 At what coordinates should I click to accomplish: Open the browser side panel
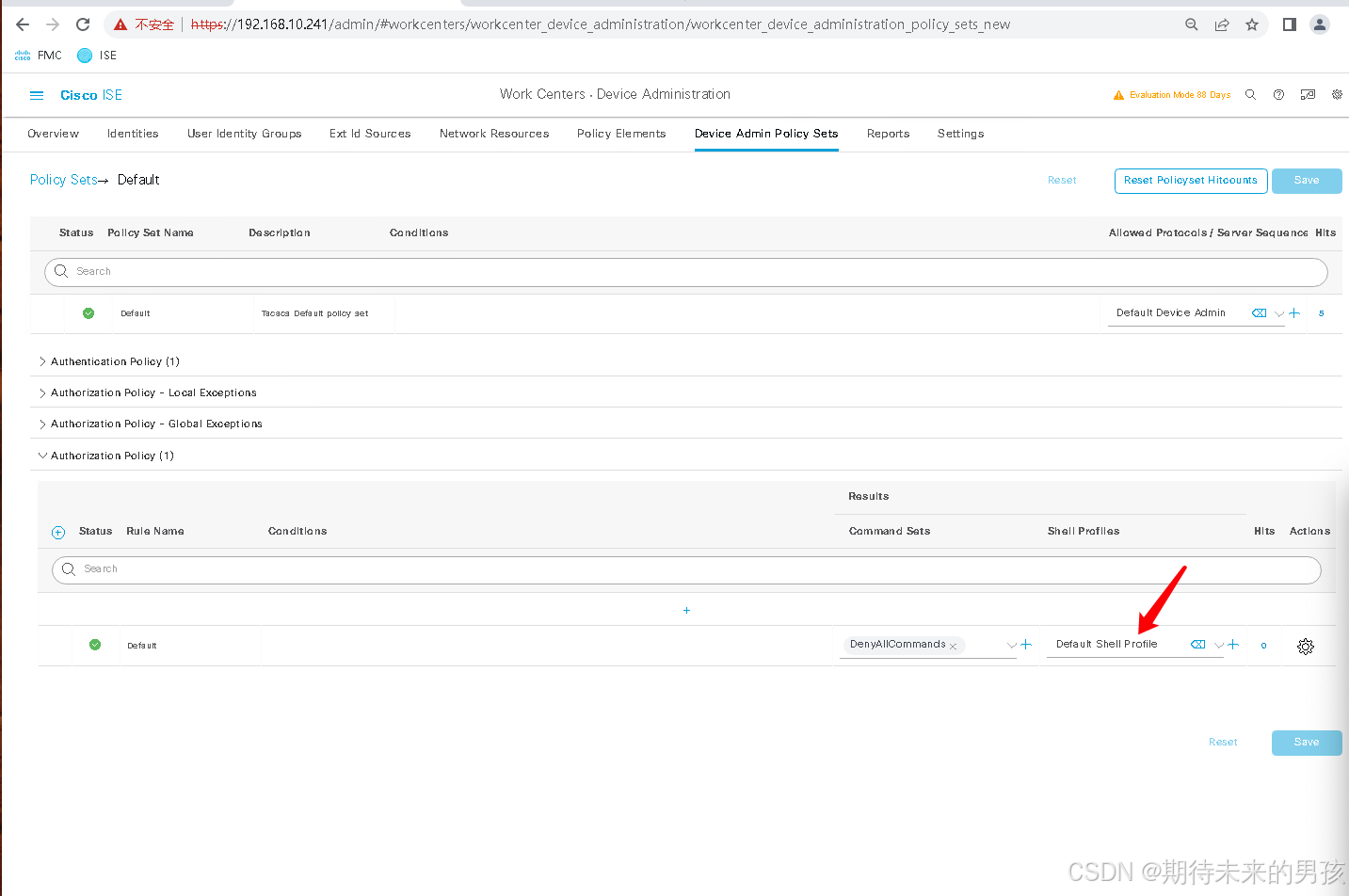point(1290,24)
